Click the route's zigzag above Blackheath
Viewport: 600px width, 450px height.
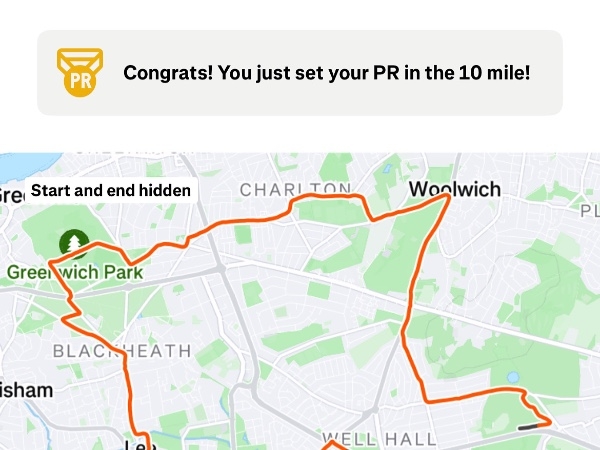[x=68, y=316]
